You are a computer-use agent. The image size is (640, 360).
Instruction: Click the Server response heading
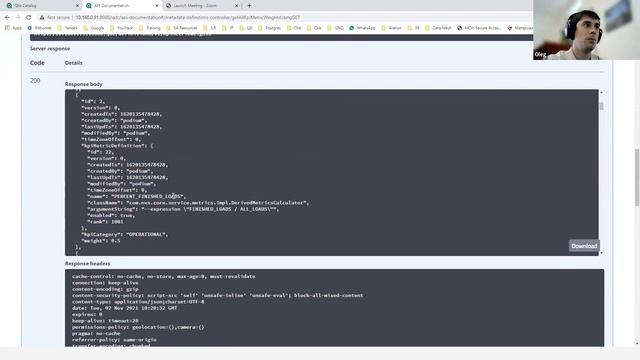[x=50, y=49]
